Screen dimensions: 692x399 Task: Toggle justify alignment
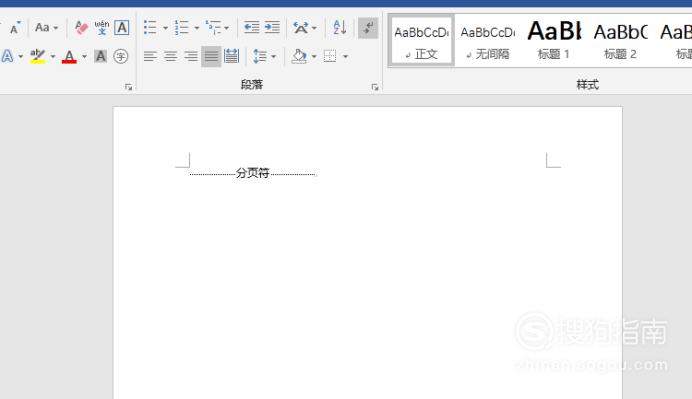point(211,56)
